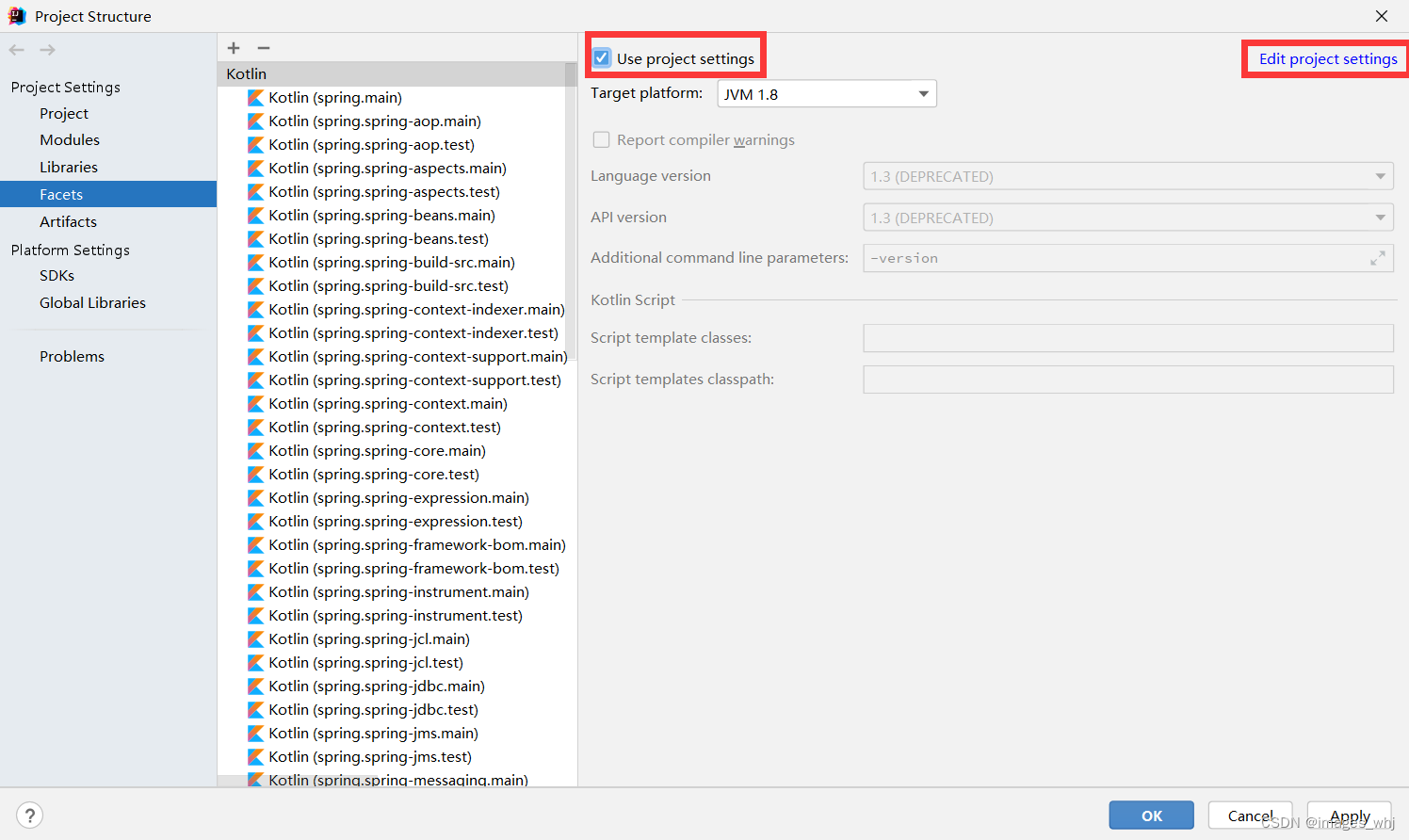1409x840 pixels.
Task: Toggle Report compiler warnings checkbox
Action: click(x=601, y=139)
